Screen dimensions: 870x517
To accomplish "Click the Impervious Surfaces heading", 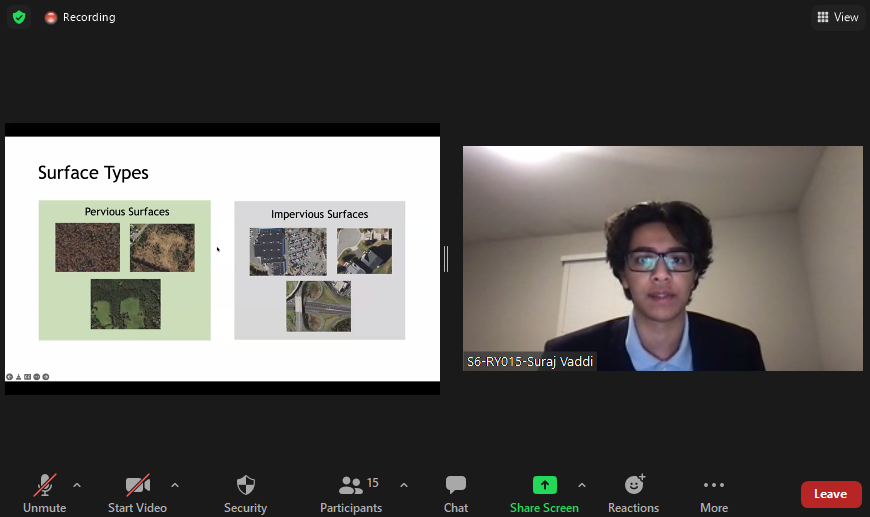I will click(x=320, y=214).
